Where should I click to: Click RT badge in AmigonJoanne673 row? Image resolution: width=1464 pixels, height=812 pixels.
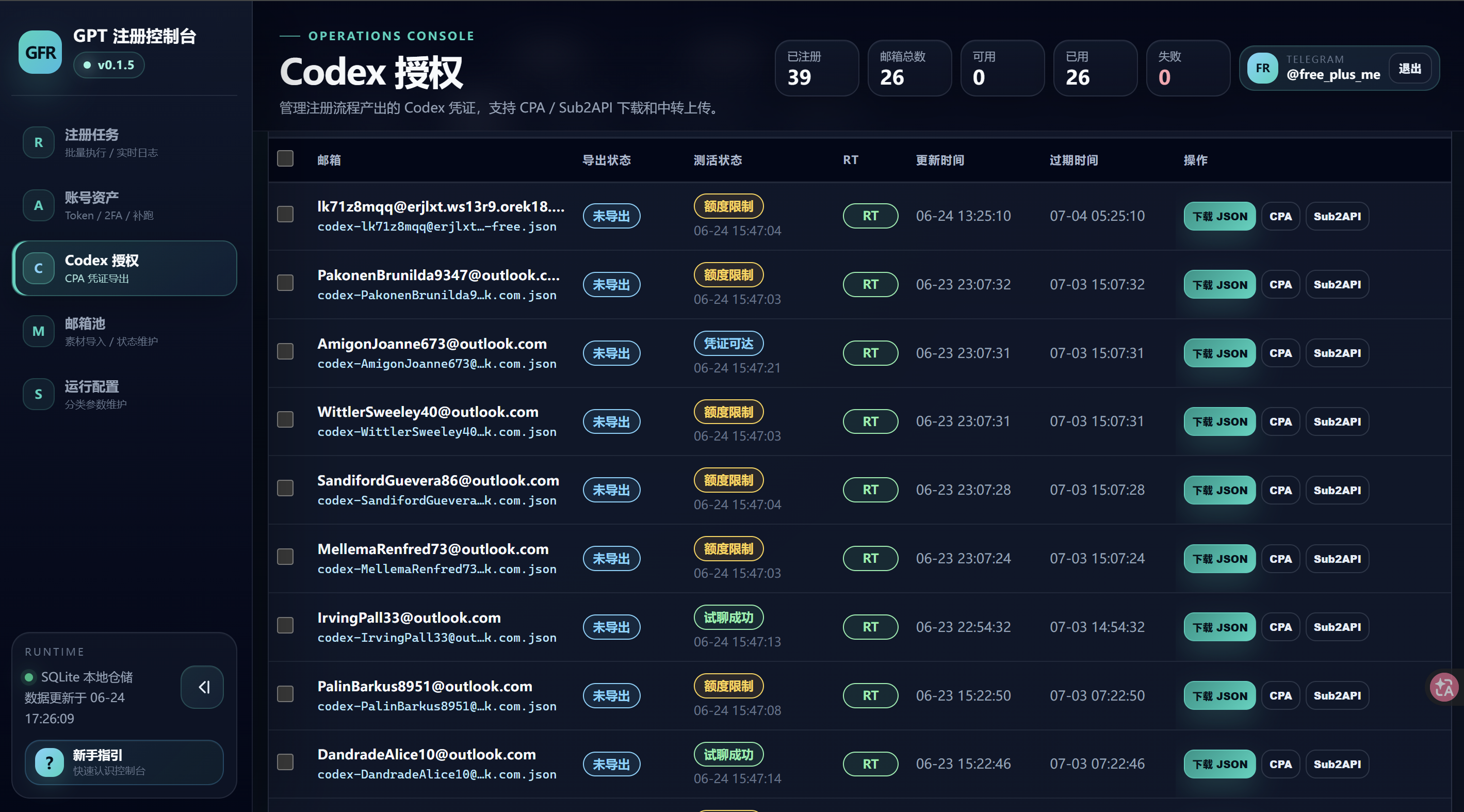coord(870,353)
